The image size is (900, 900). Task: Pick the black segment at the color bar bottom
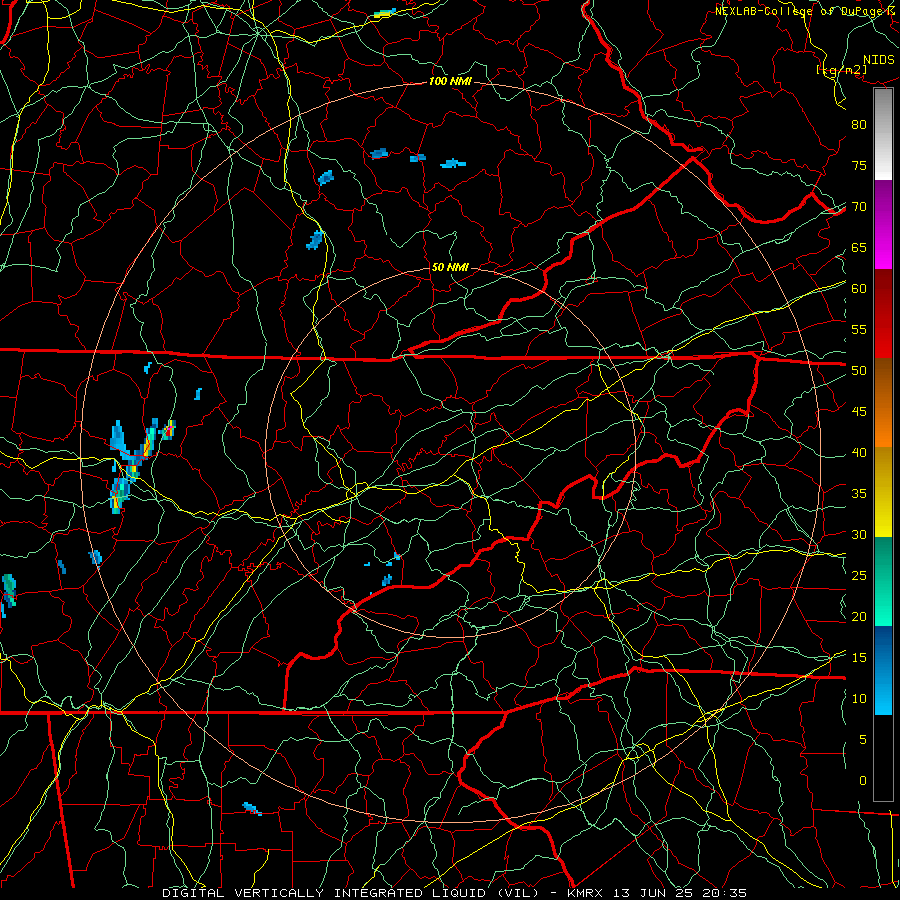click(883, 758)
